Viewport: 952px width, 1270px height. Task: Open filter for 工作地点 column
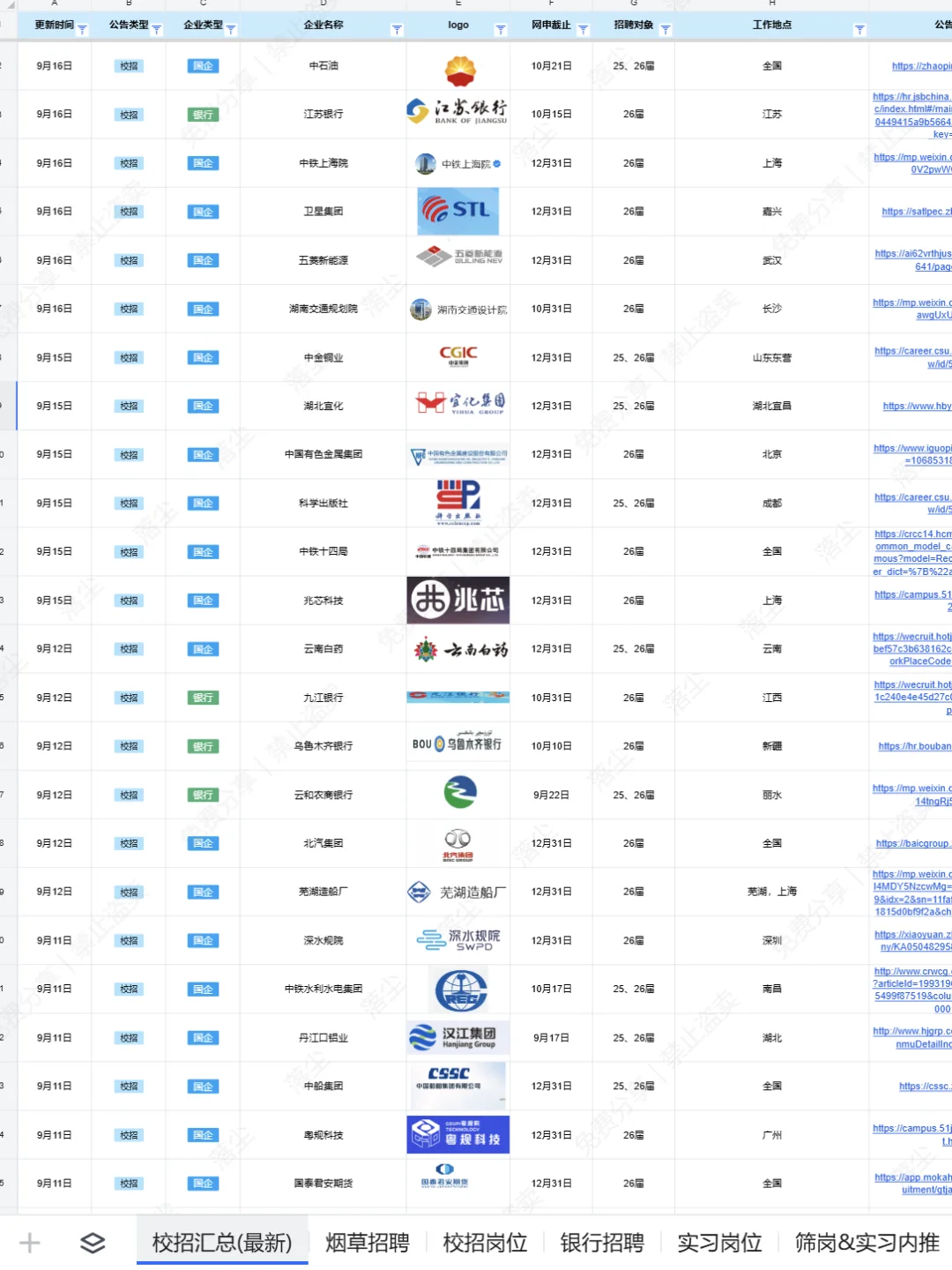[859, 30]
